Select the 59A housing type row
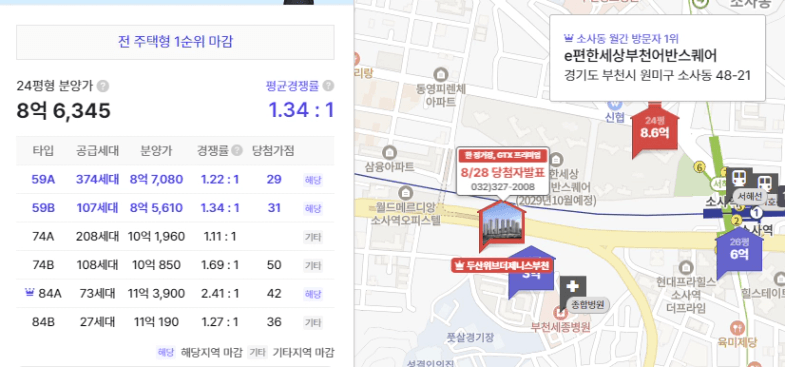 [175, 179]
